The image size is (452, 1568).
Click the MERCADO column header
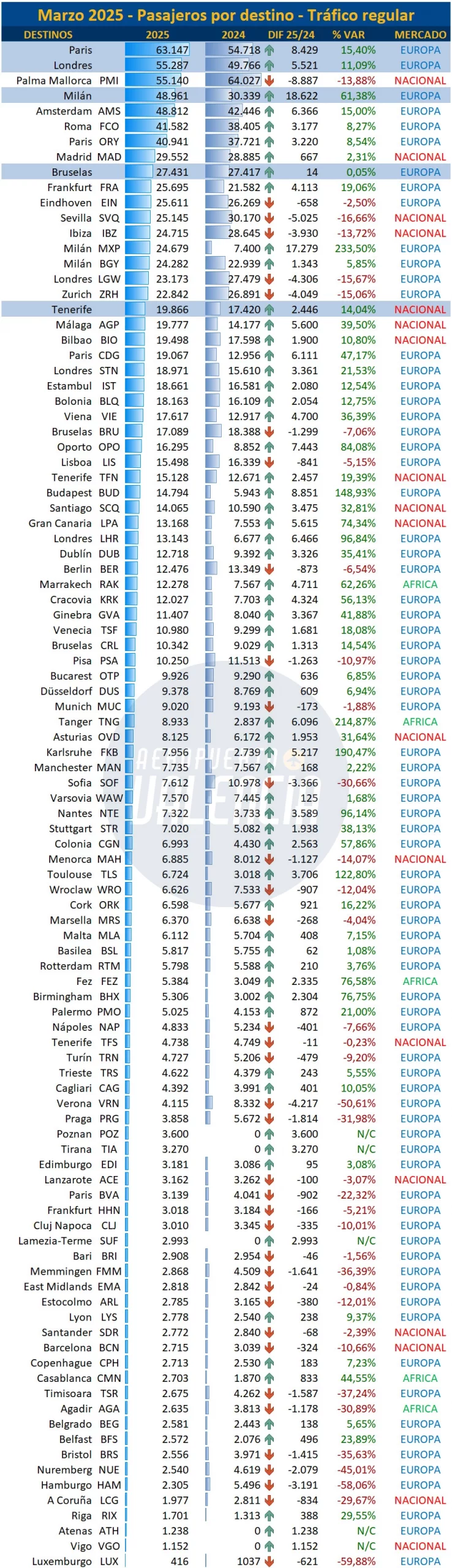click(x=420, y=35)
